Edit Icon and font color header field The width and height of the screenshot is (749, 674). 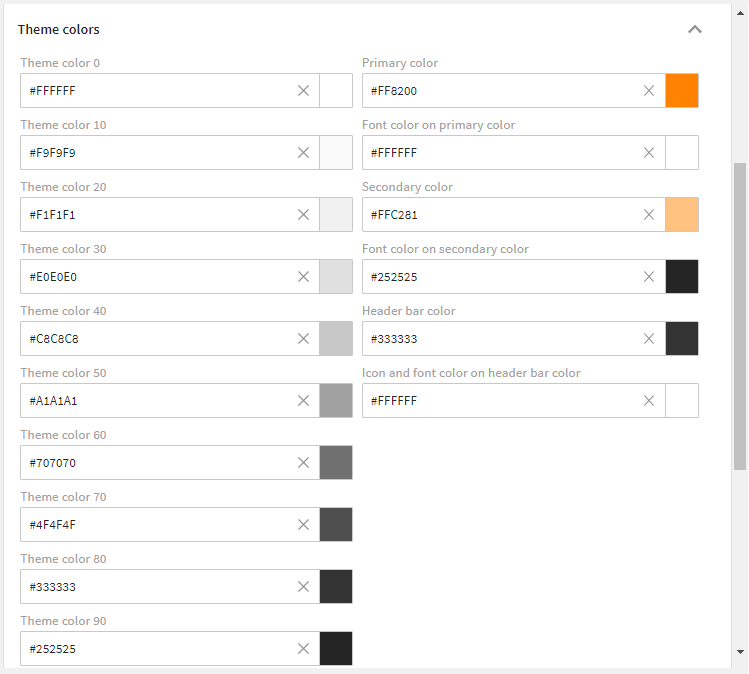click(500, 401)
